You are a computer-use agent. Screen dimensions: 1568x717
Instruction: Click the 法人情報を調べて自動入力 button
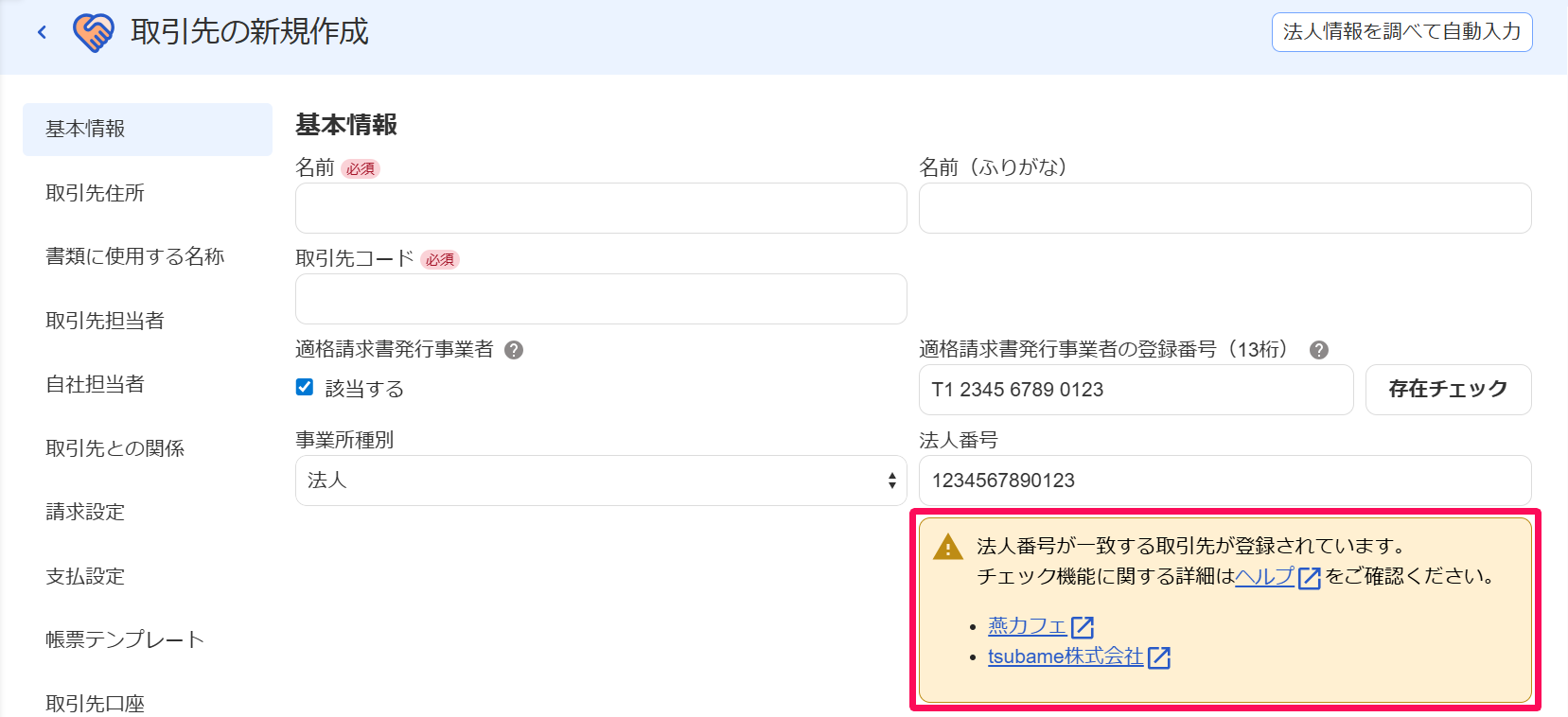pyautogui.click(x=1401, y=32)
